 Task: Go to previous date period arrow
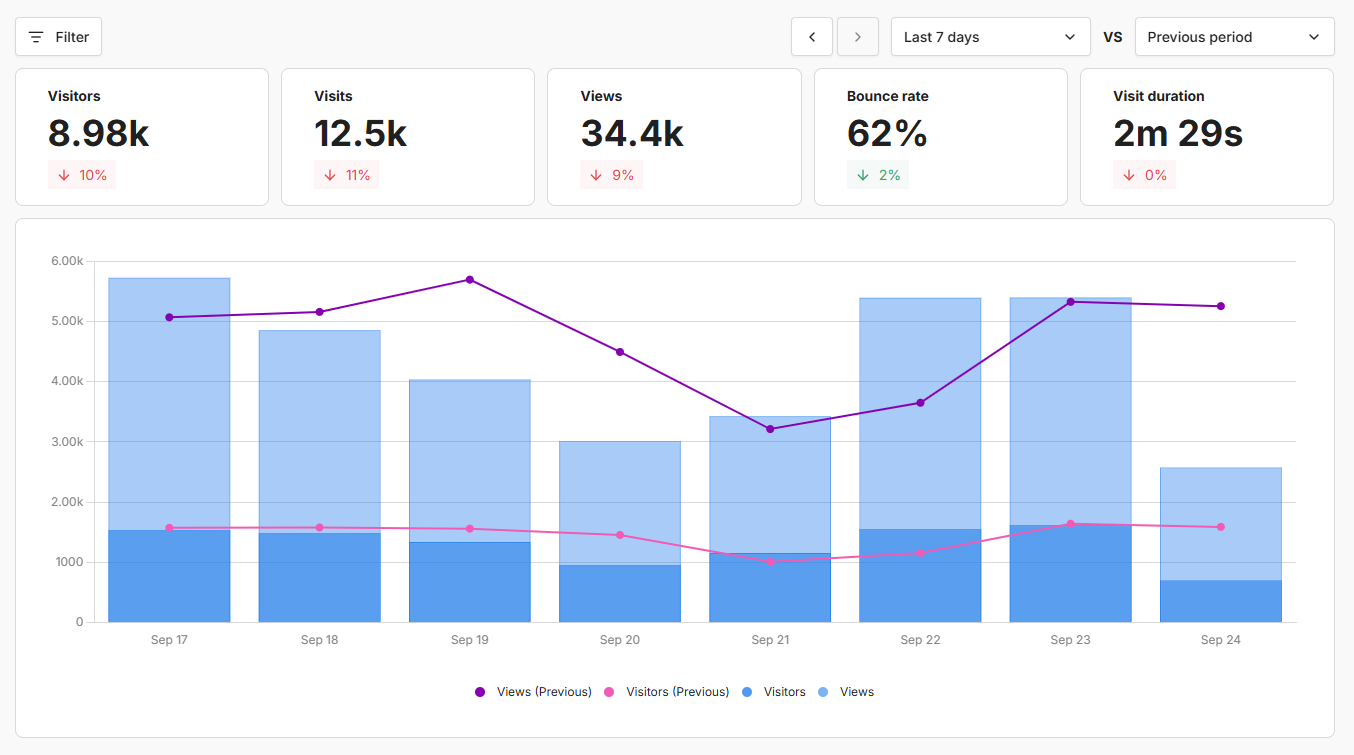coord(812,37)
